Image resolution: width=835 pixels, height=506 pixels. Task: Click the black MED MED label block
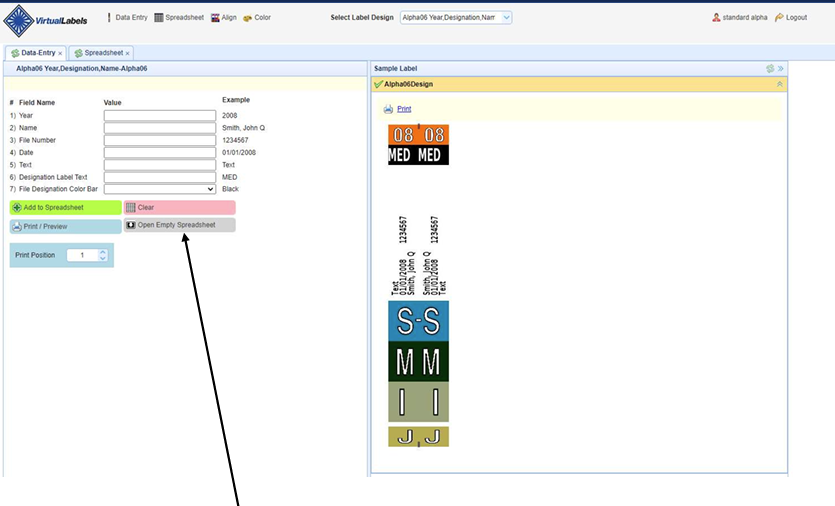pos(419,155)
